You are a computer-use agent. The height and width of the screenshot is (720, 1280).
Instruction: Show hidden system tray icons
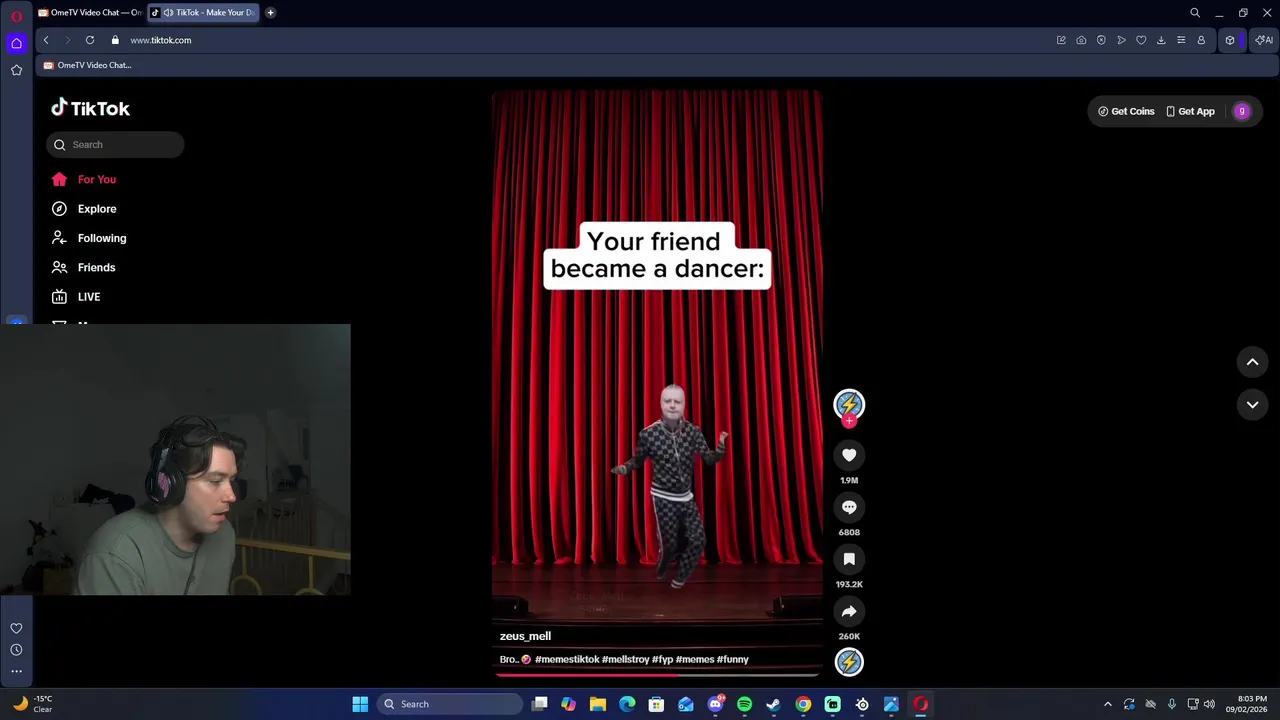(1107, 704)
